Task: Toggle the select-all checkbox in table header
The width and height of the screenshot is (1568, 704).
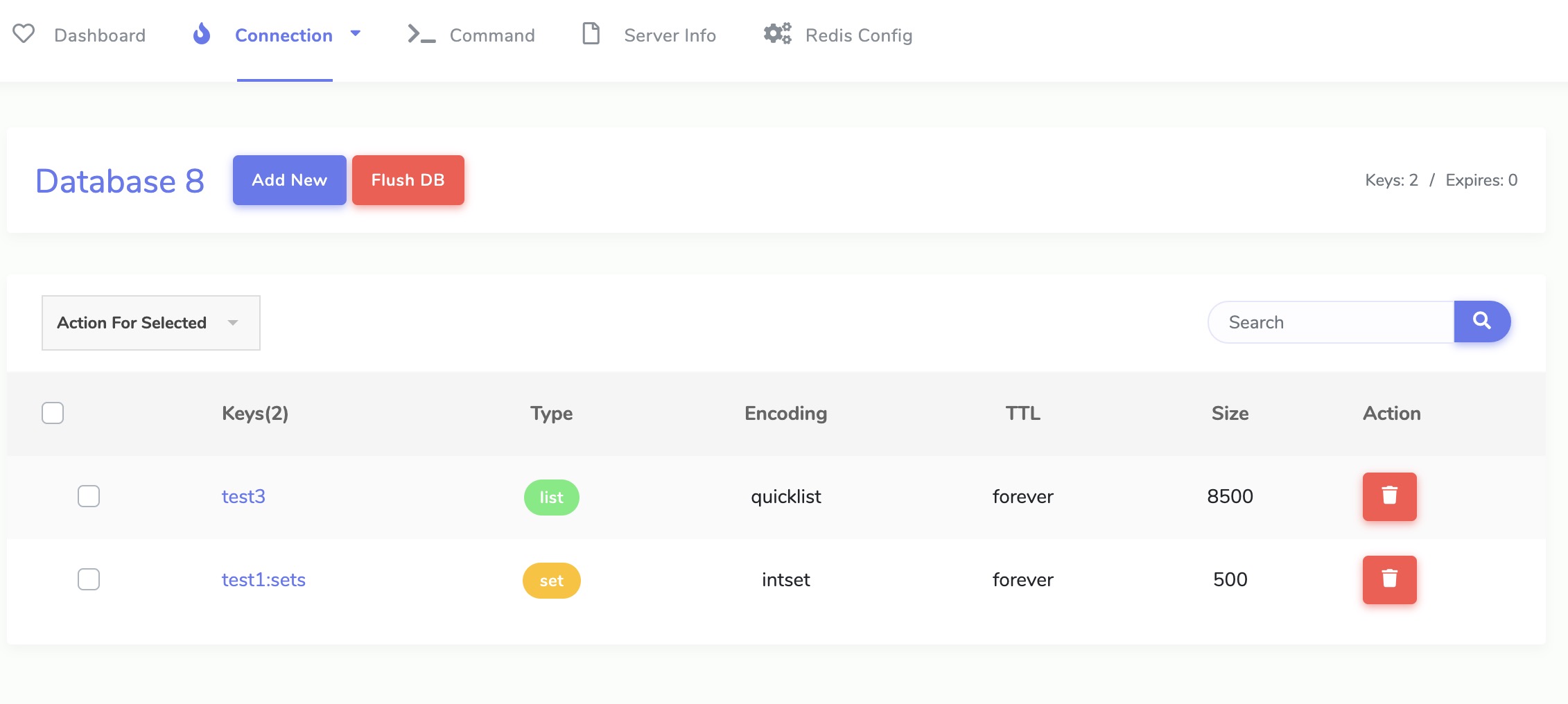Action: (53, 413)
